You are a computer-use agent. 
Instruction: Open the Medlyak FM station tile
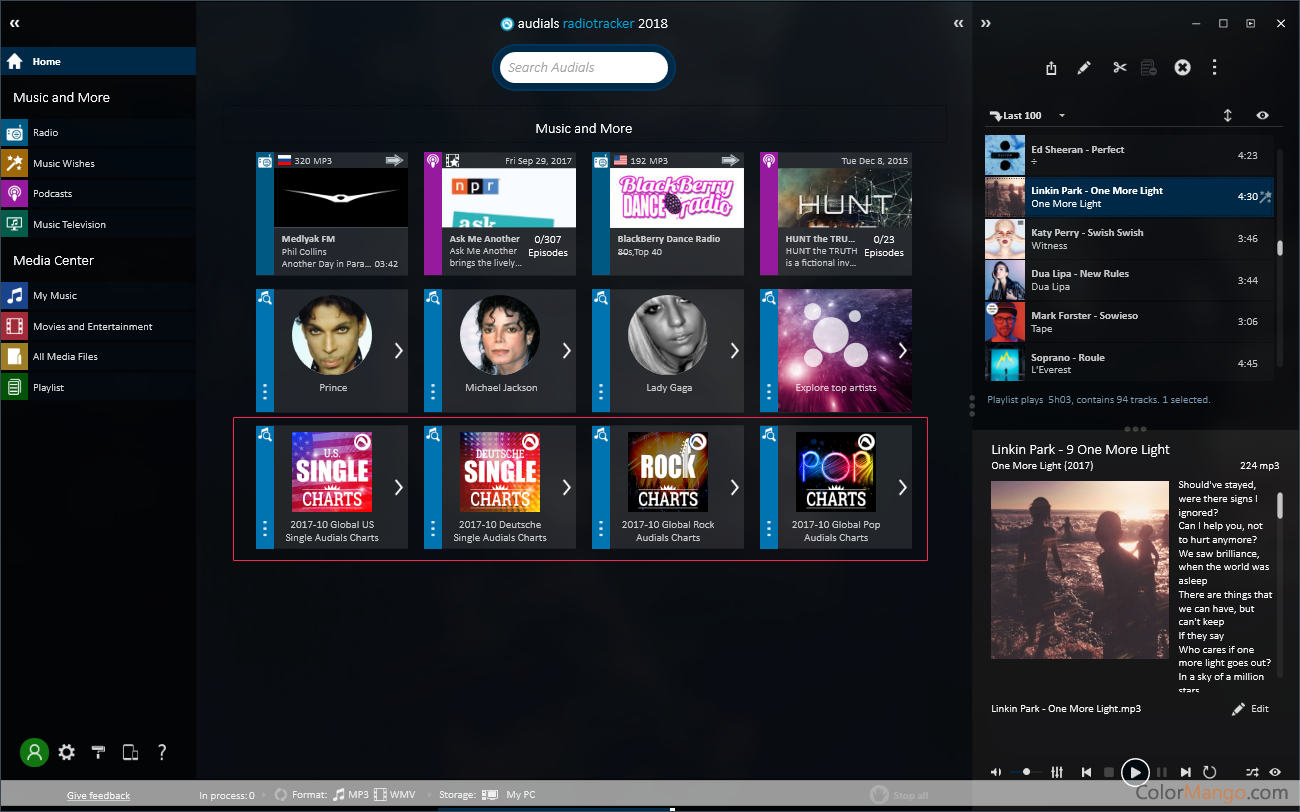[x=332, y=214]
